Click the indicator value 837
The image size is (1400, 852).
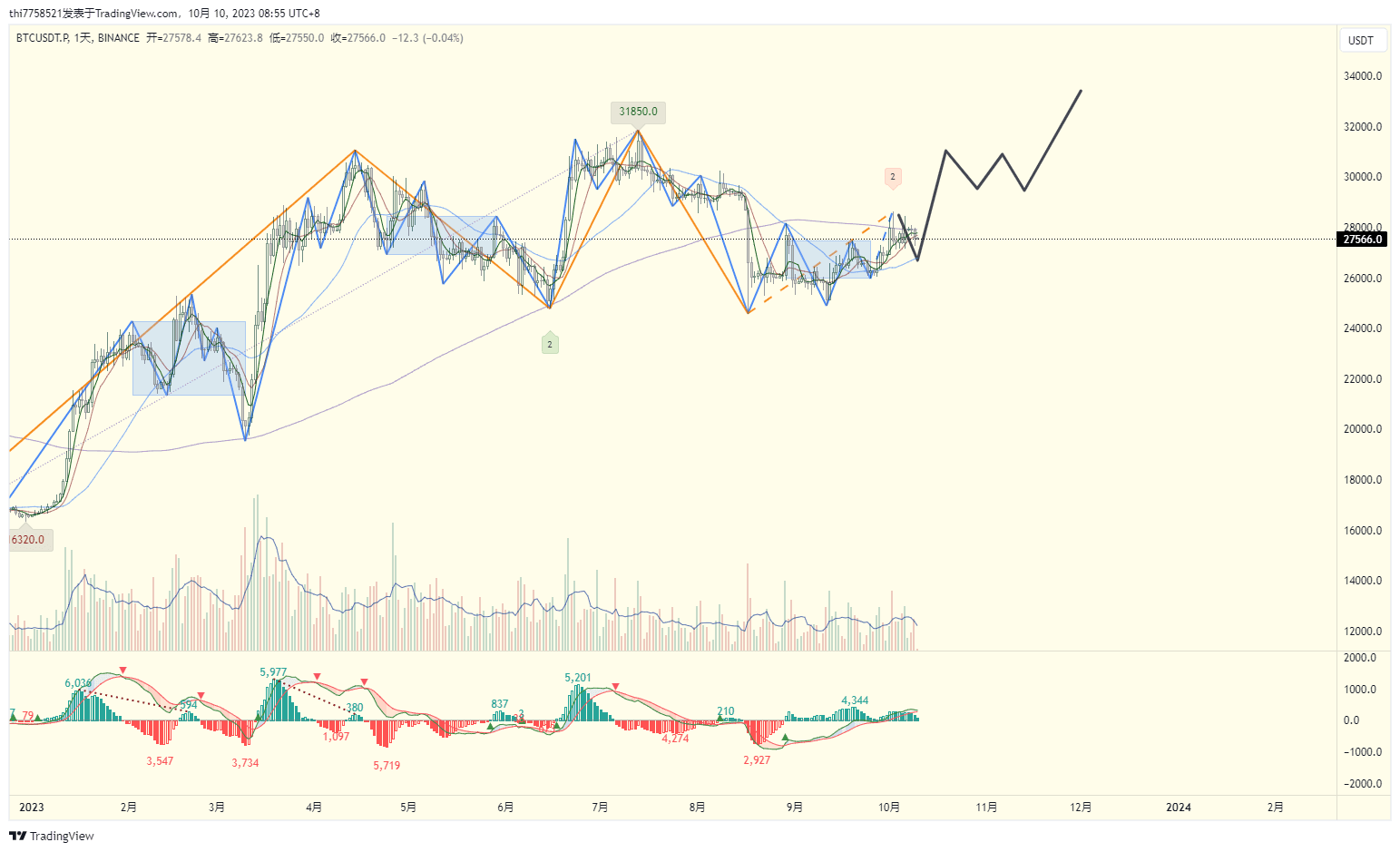(x=500, y=704)
